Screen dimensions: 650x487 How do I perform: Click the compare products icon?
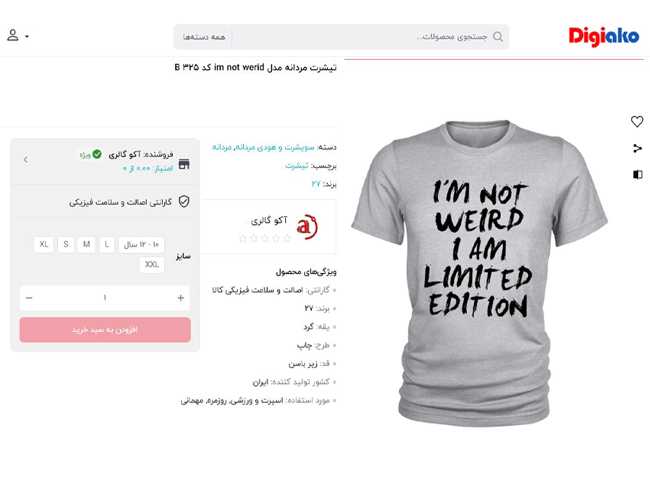pos(638,174)
